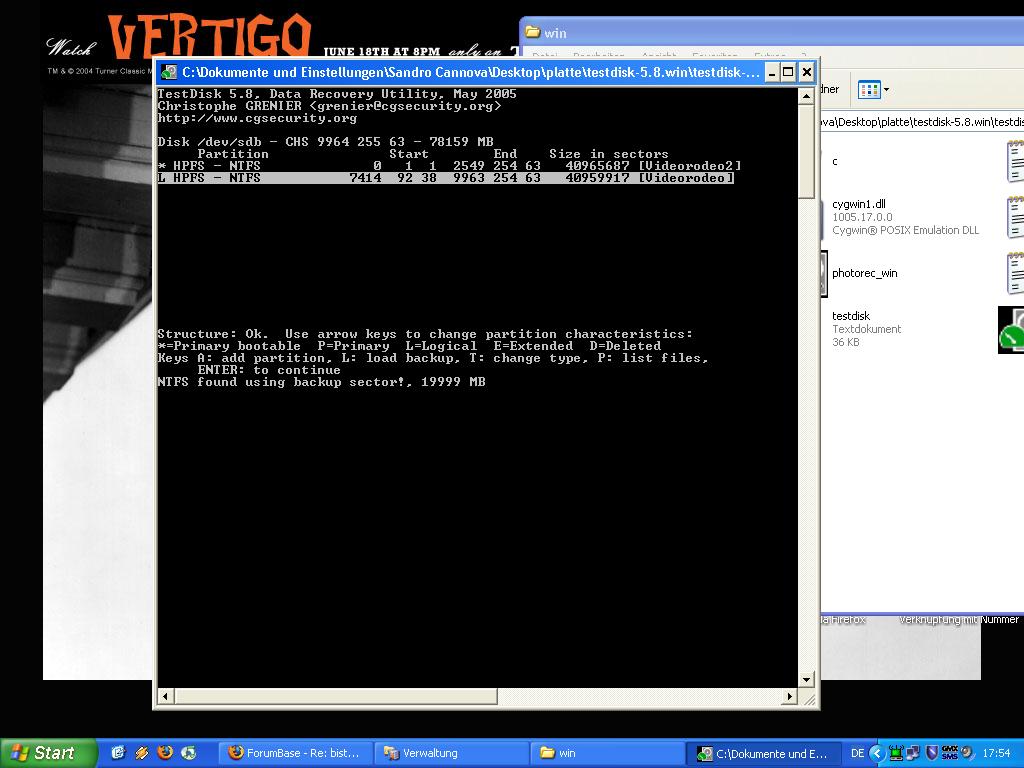This screenshot has width=1024, height=768.
Task: Click the 'Structure: Ok.' status line
Action: click(x=424, y=334)
